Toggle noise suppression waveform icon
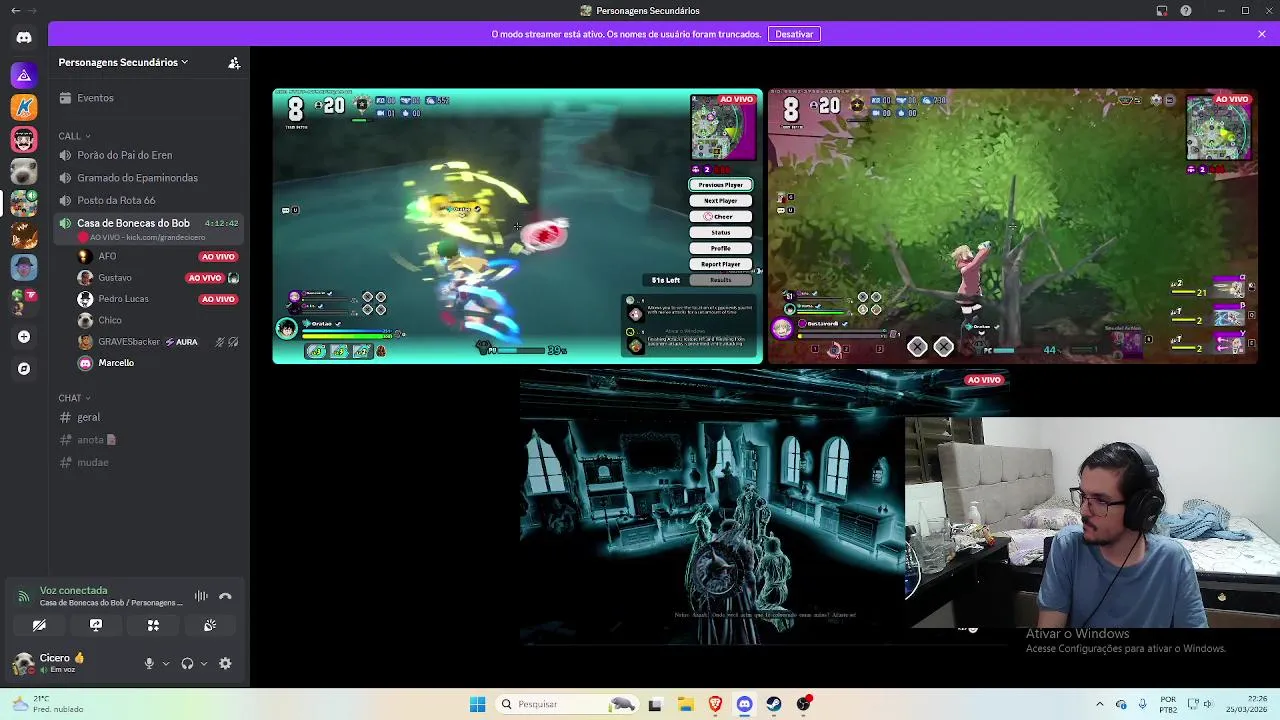Image resolution: width=1280 pixels, height=720 pixels. (201, 596)
